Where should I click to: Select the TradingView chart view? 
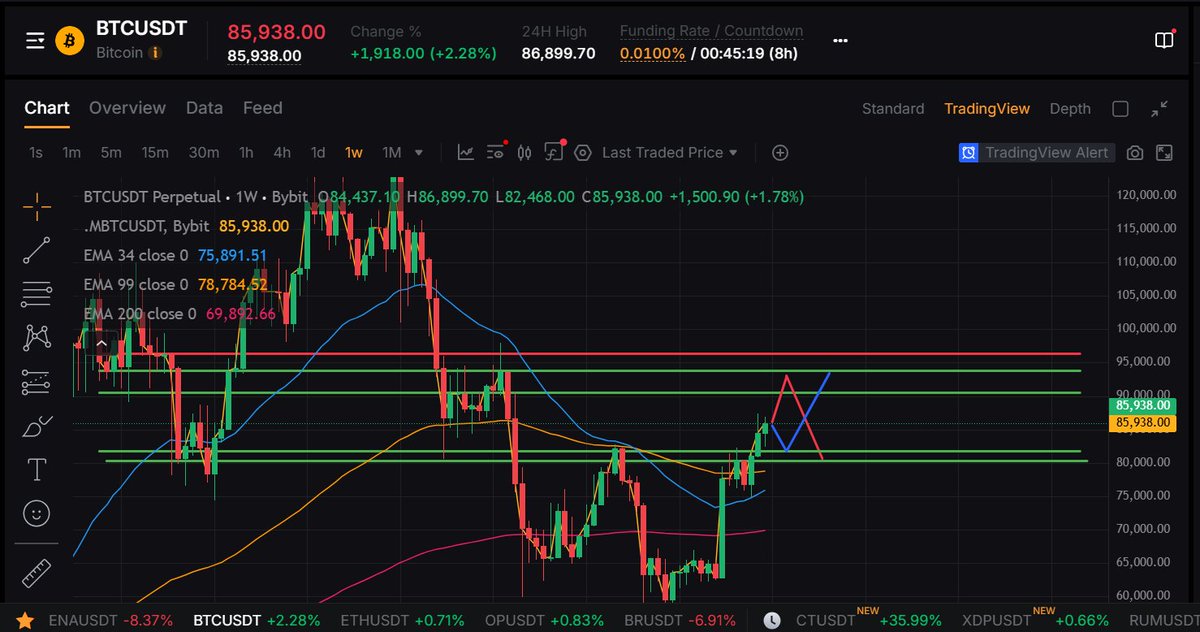tap(987, 109)
